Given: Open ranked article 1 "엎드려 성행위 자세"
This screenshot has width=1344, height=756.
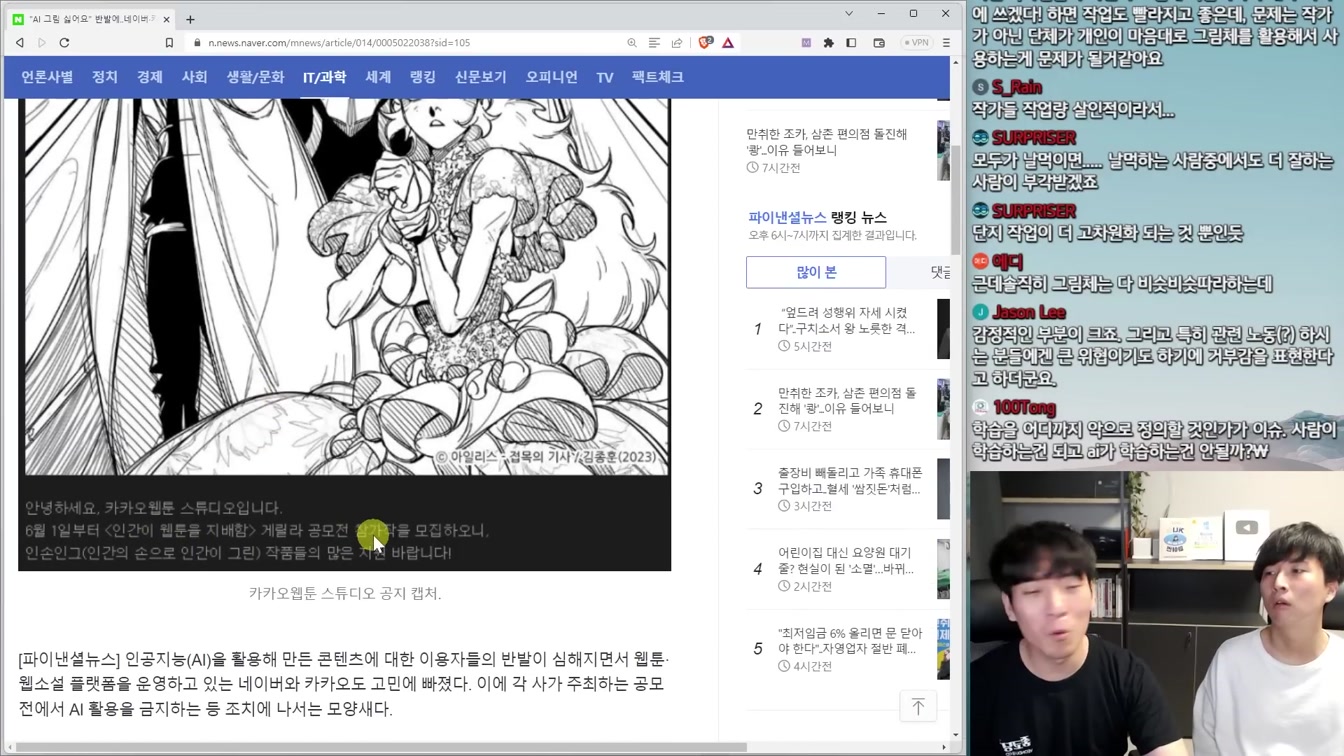Looking at the screenshot, I should click(847, 320).
